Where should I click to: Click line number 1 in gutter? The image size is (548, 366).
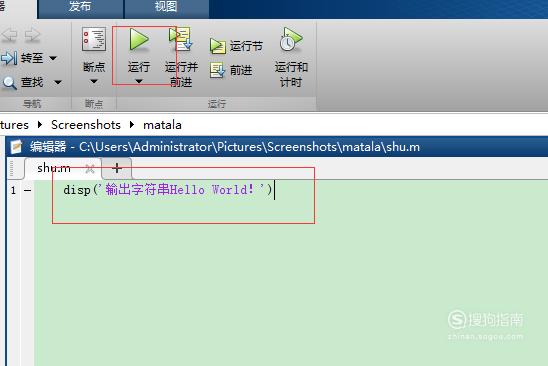click(13, 191)
